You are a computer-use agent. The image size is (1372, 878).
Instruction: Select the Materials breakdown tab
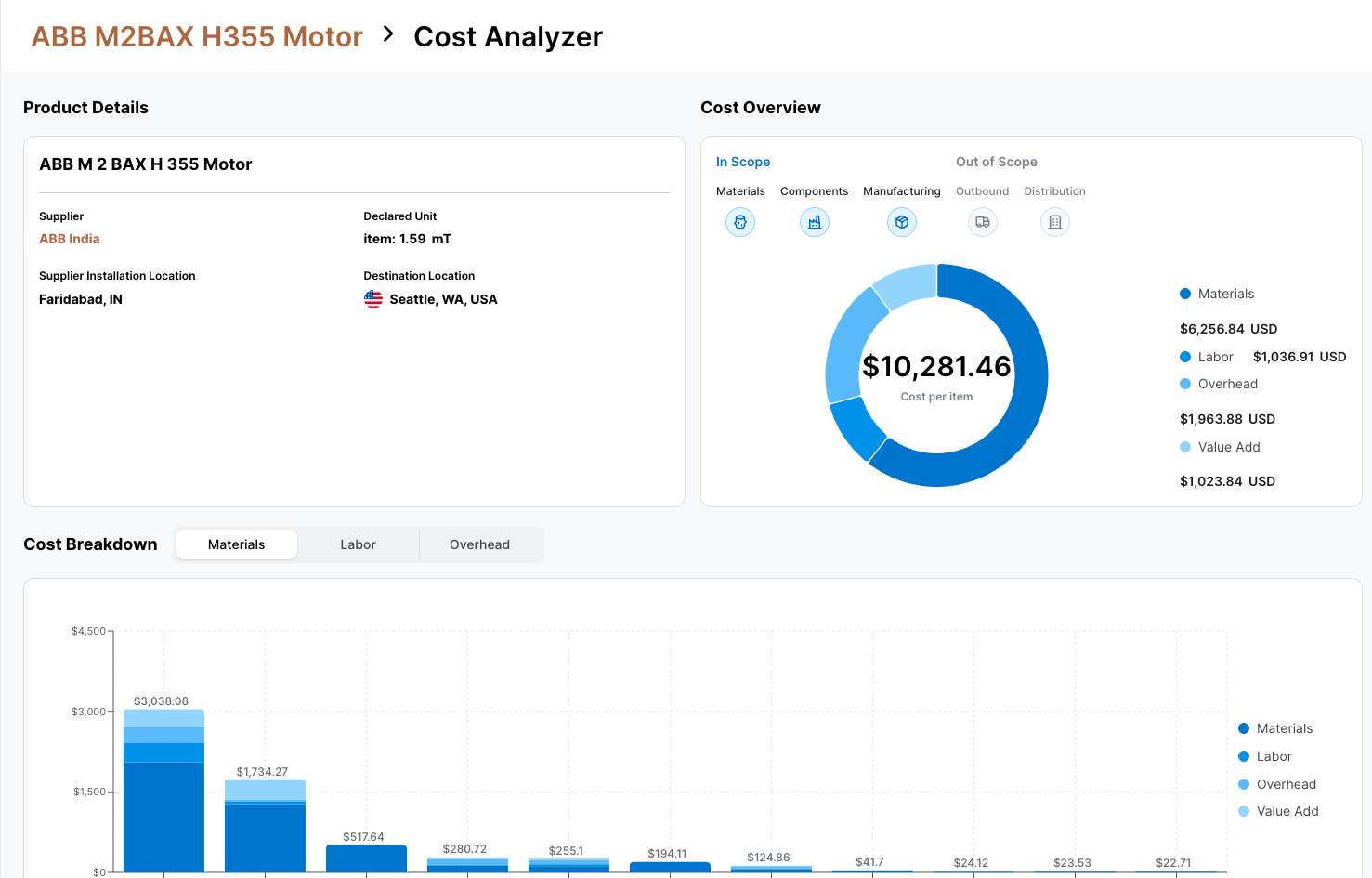point(237,544)
